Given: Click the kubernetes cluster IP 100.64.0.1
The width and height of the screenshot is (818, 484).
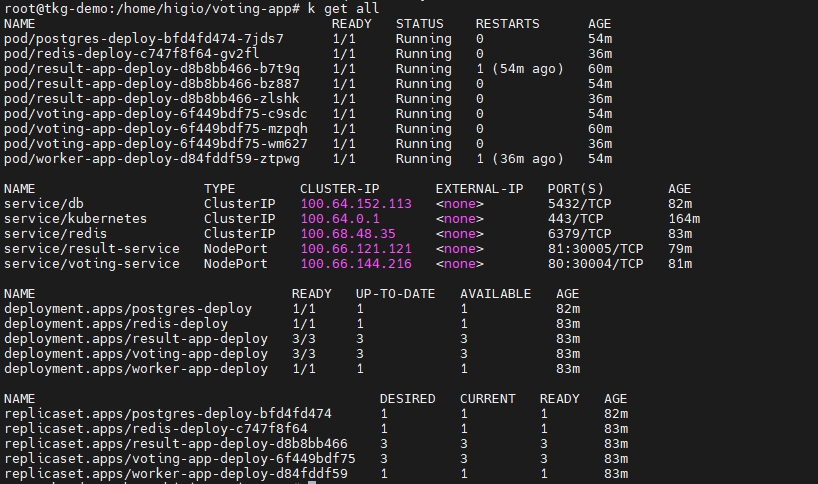Looking at the screenshot, I should (340, 218).
